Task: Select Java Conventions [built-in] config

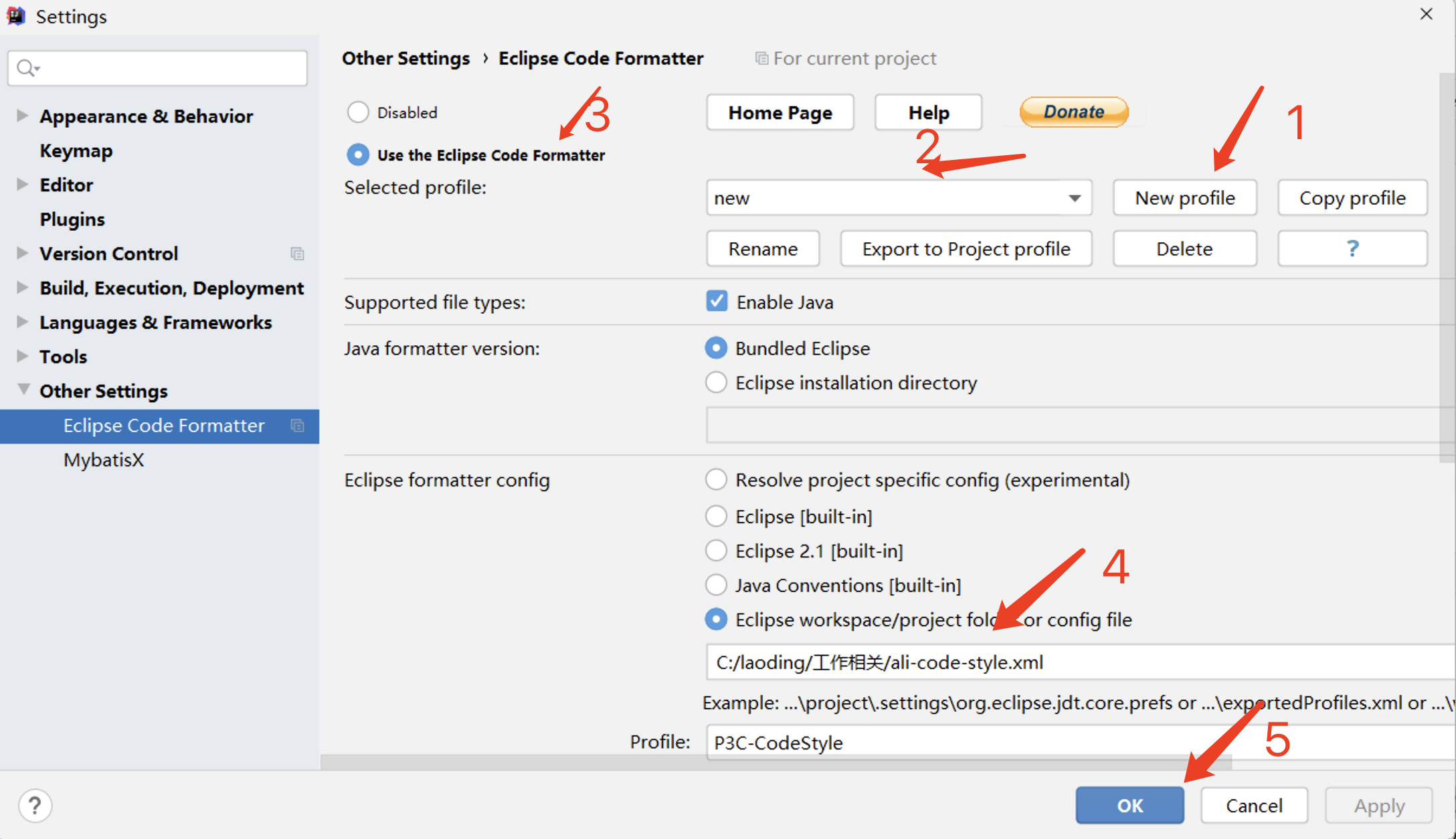Action: [716, 585]
